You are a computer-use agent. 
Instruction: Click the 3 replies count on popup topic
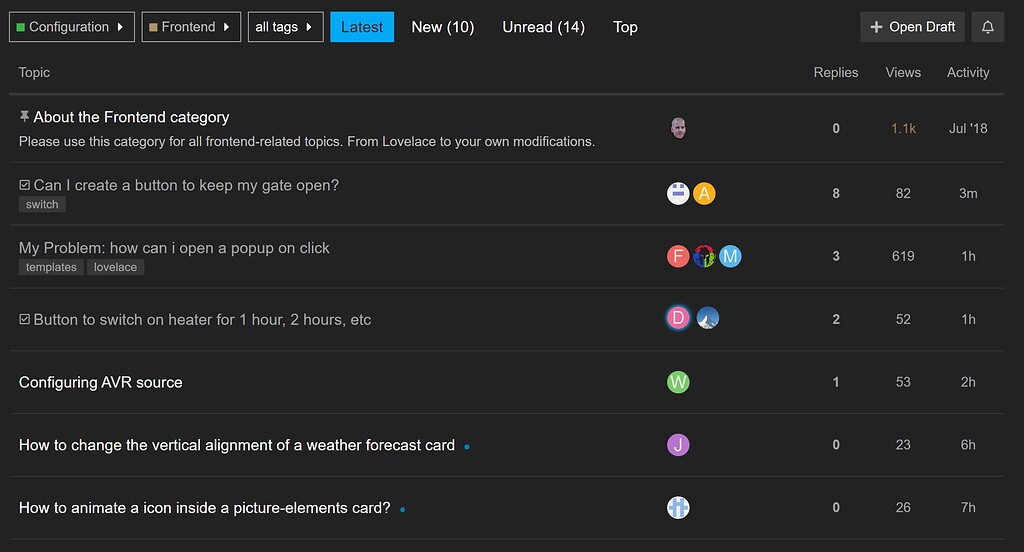pyautogui.click(x=836, y=256)
